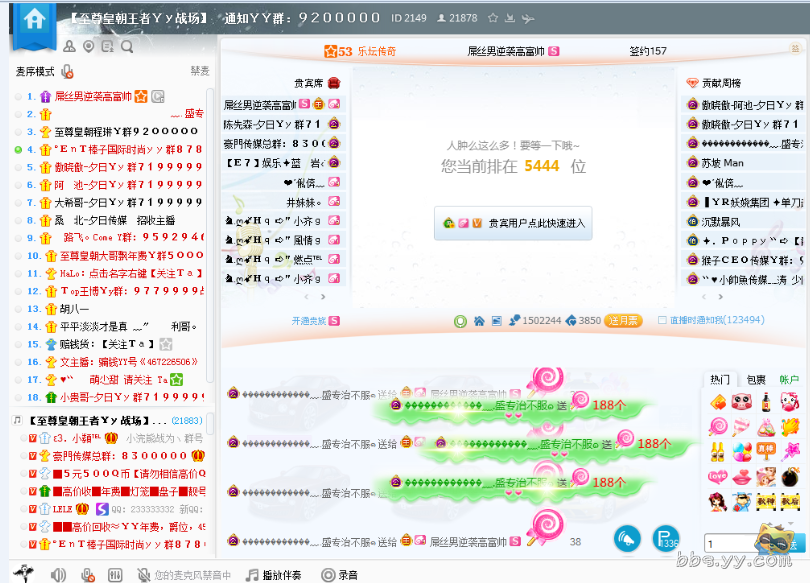Select the red lips gift
Screen dimensions: 810x583
point(742,477)
